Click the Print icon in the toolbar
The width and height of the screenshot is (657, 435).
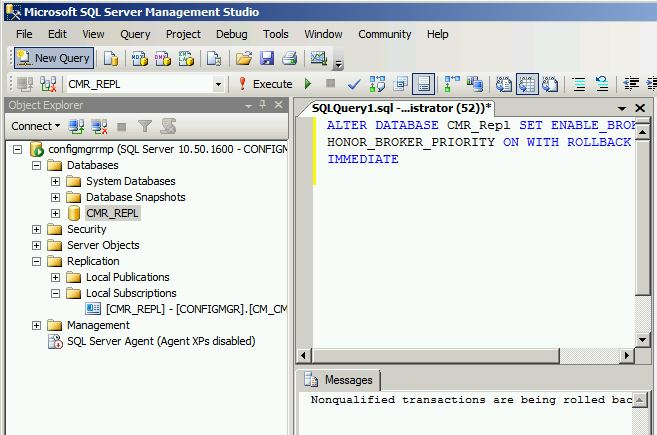pyautogui.click(x=289, y=58)
